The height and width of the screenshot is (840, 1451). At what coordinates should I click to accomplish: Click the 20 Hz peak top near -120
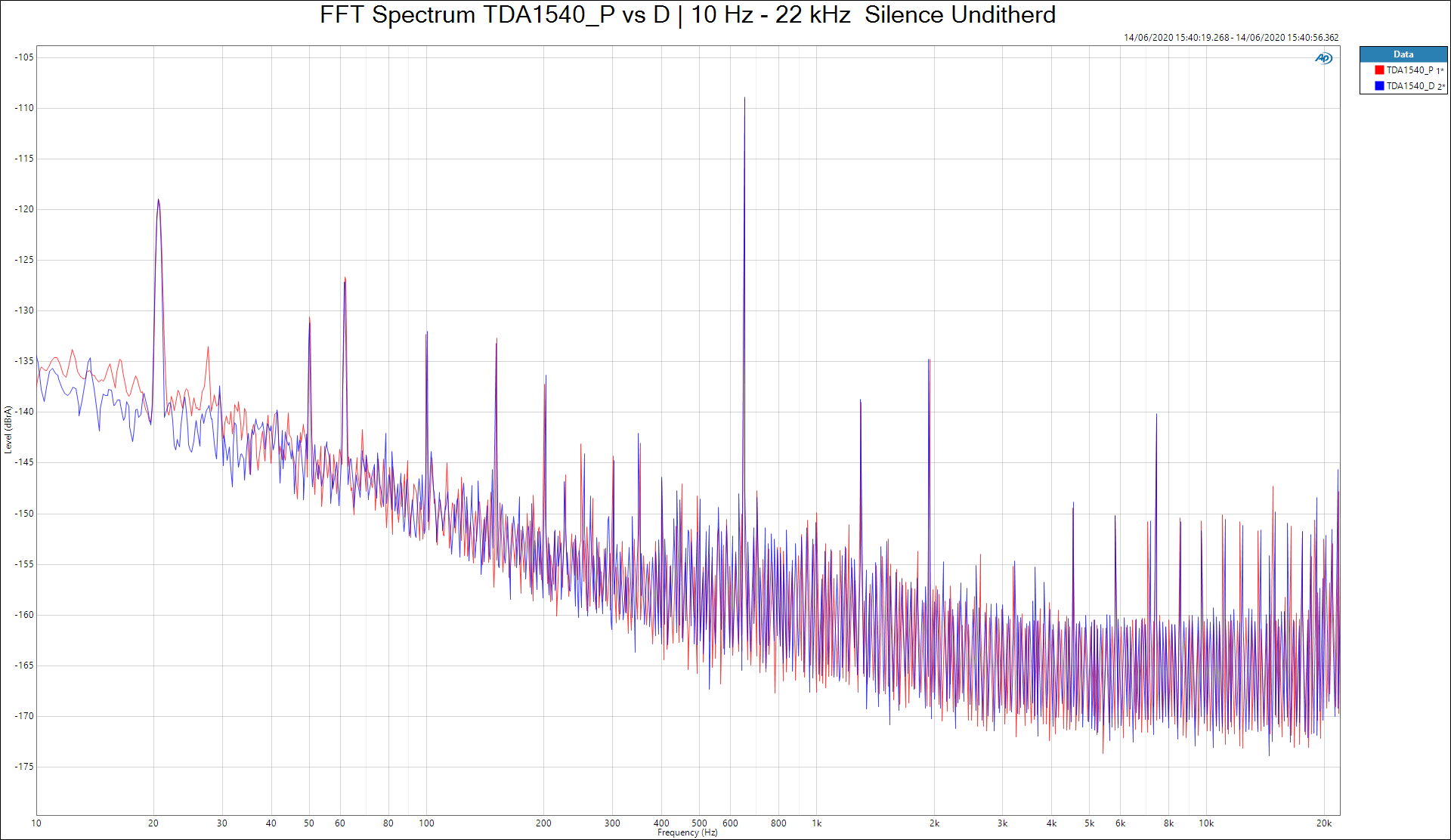point(158,200)
